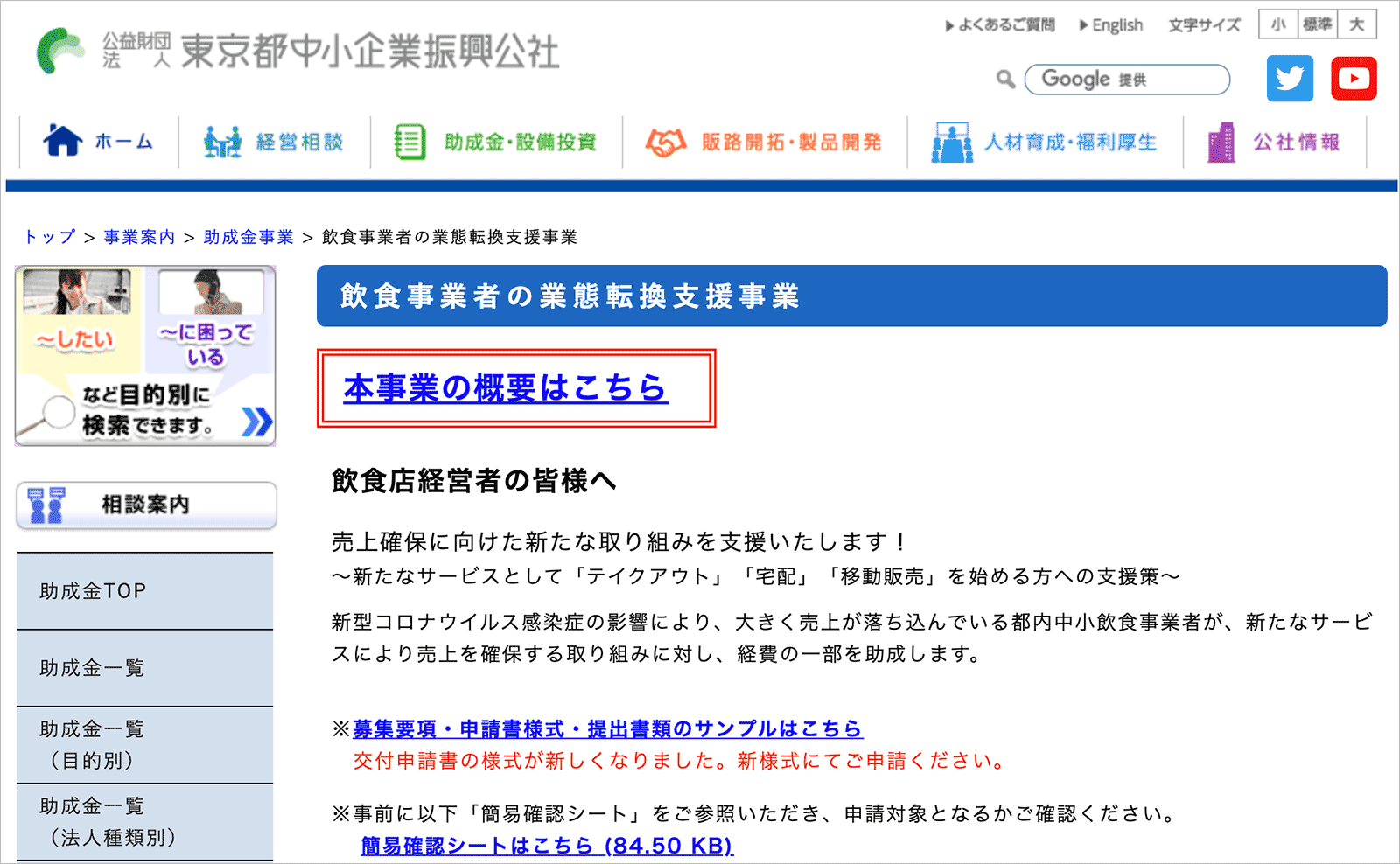The height and width of the screenshot is (864, 1400).
Task: Open the 人材育成・福利厚生 menu
Action: coord(1045,142)
